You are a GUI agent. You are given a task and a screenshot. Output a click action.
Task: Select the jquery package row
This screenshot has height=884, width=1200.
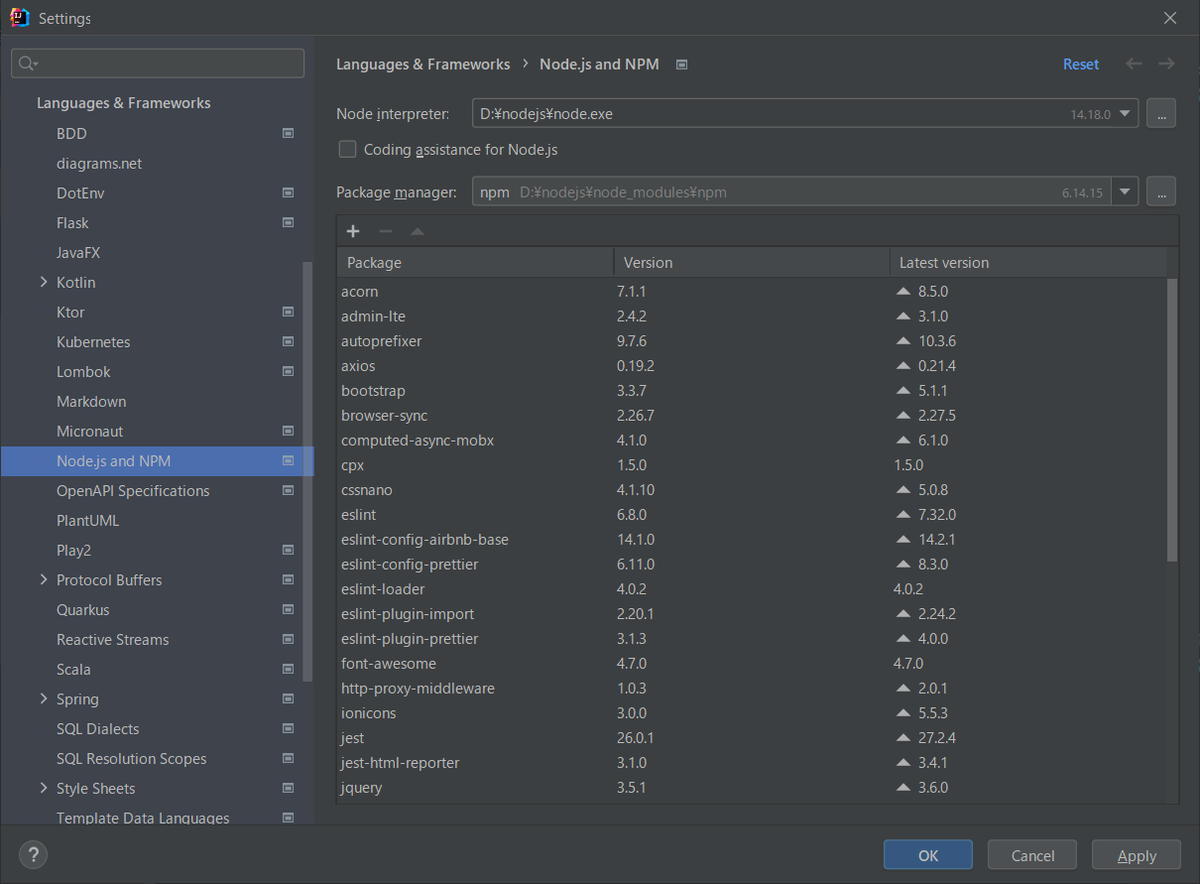point(752,788)
